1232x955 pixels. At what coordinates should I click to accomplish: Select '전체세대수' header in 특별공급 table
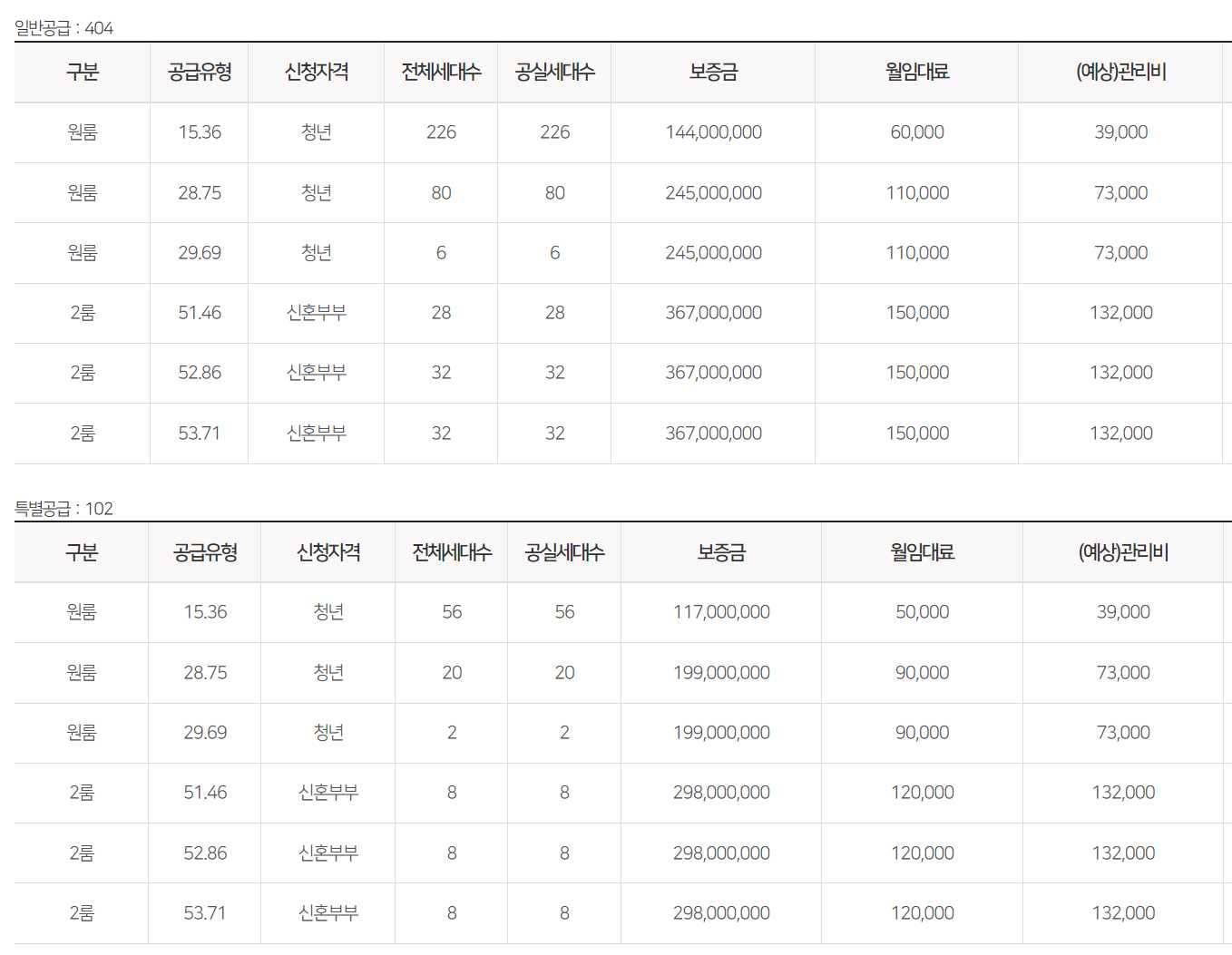tap(452, 552)
